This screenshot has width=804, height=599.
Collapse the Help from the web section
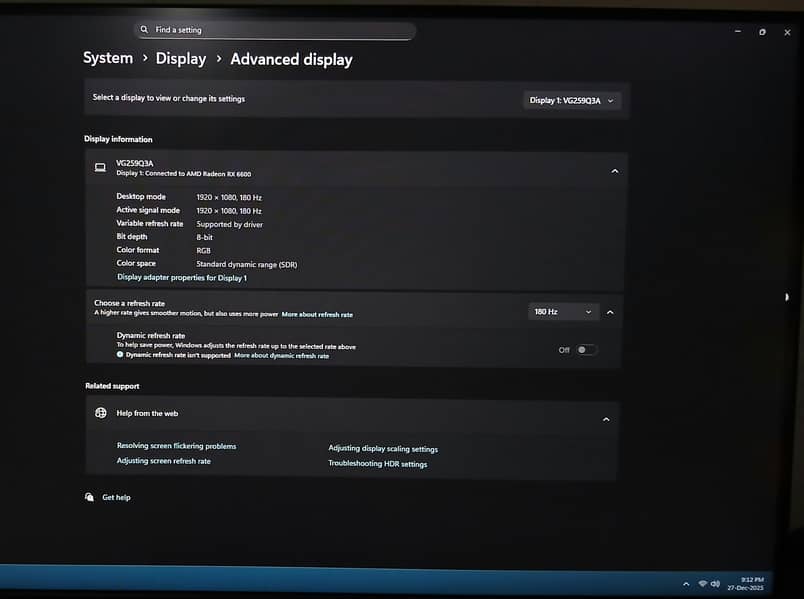(x=606, y=419)
